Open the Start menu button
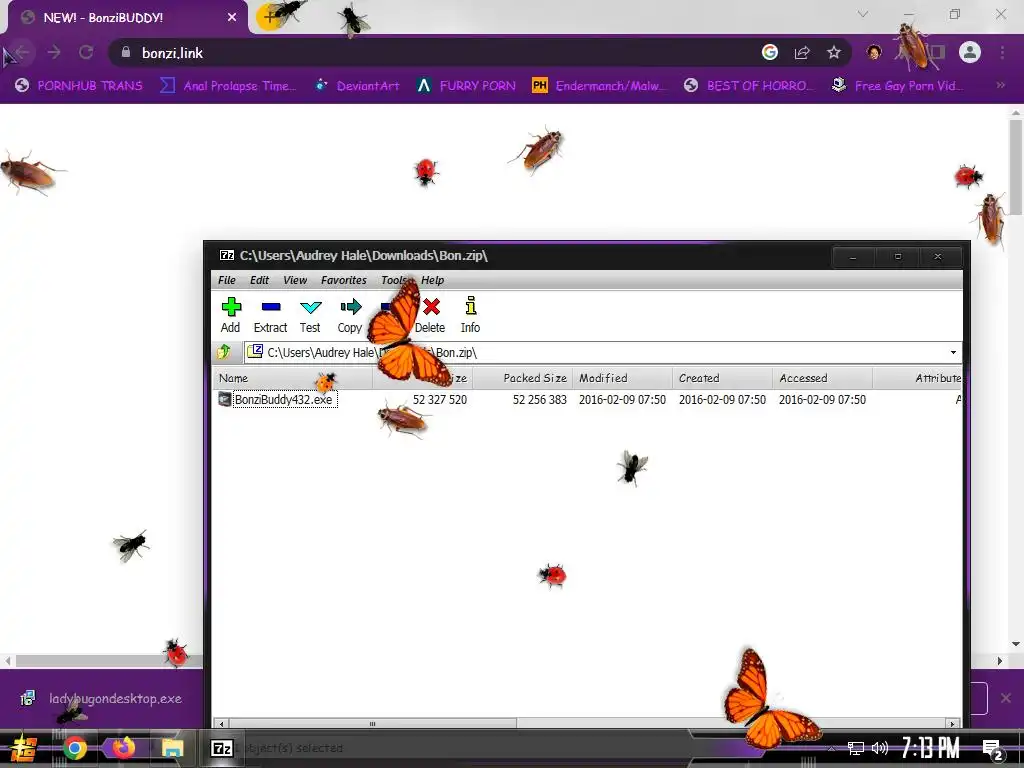Viewport: 1024px width, 768px height. pos(23,748)
